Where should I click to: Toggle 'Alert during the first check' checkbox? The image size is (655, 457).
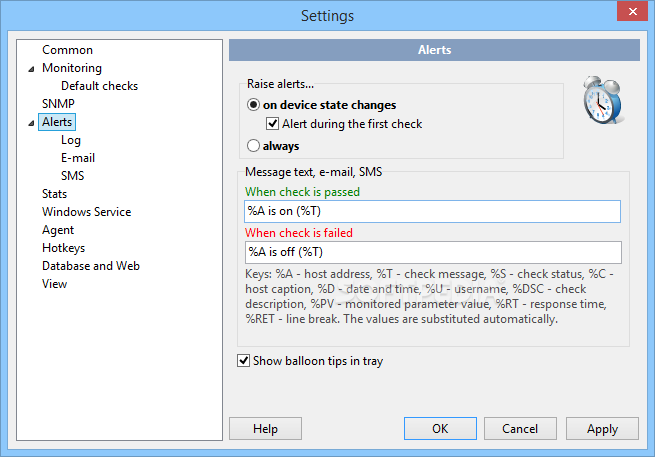272,124
